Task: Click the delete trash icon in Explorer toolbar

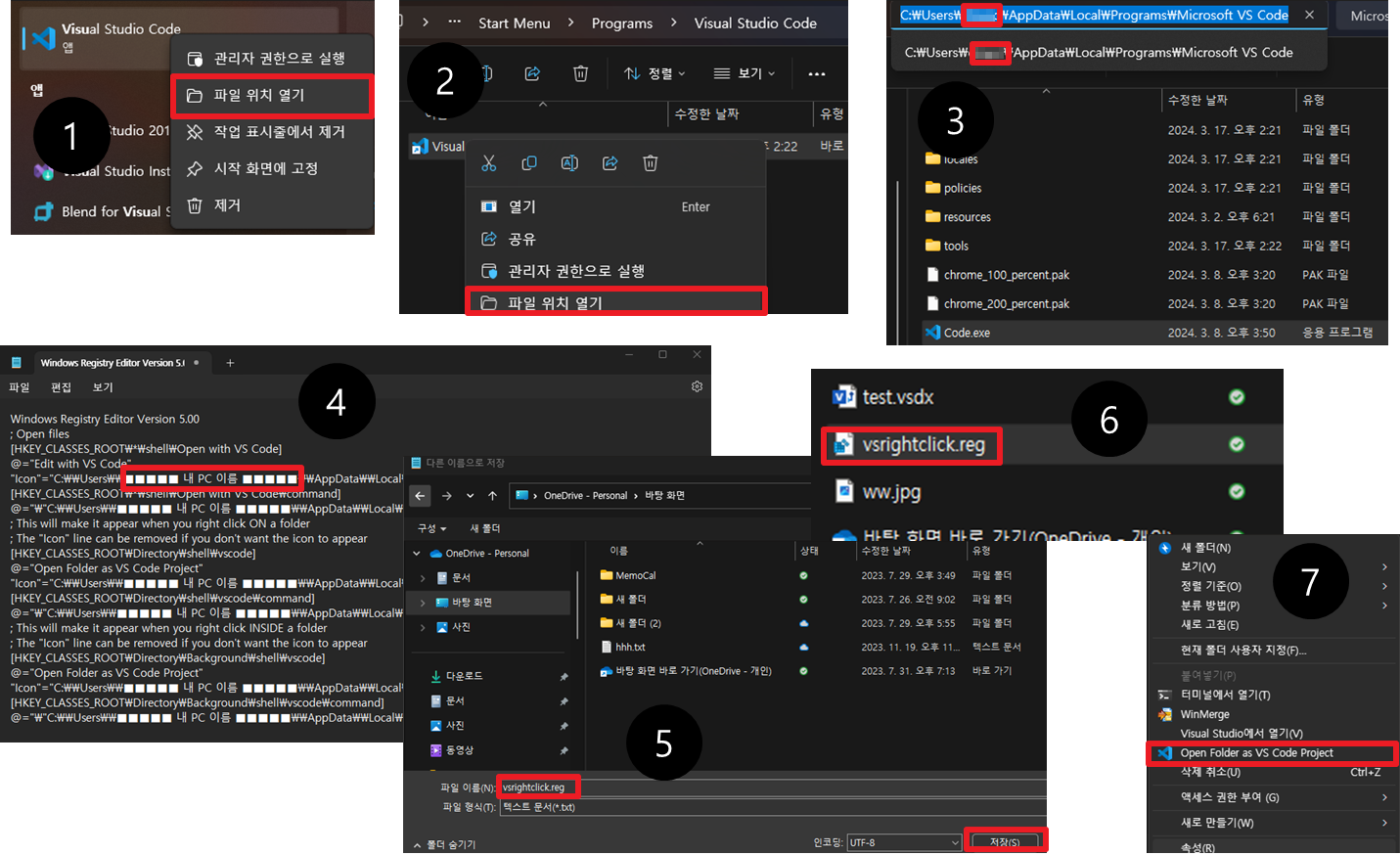Action: click(580, 73)
